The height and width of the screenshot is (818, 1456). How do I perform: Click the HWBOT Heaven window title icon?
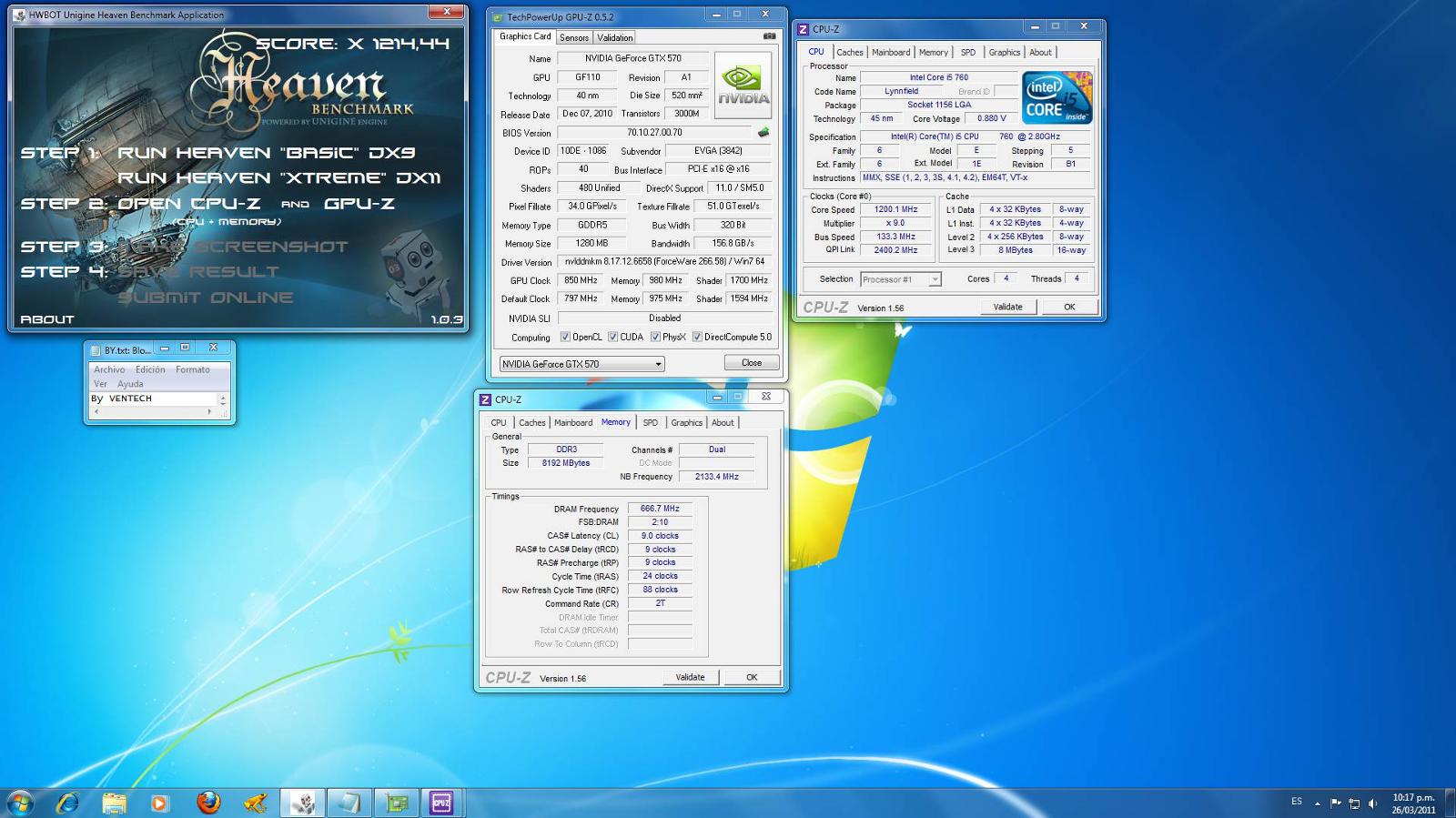[20, 15]
